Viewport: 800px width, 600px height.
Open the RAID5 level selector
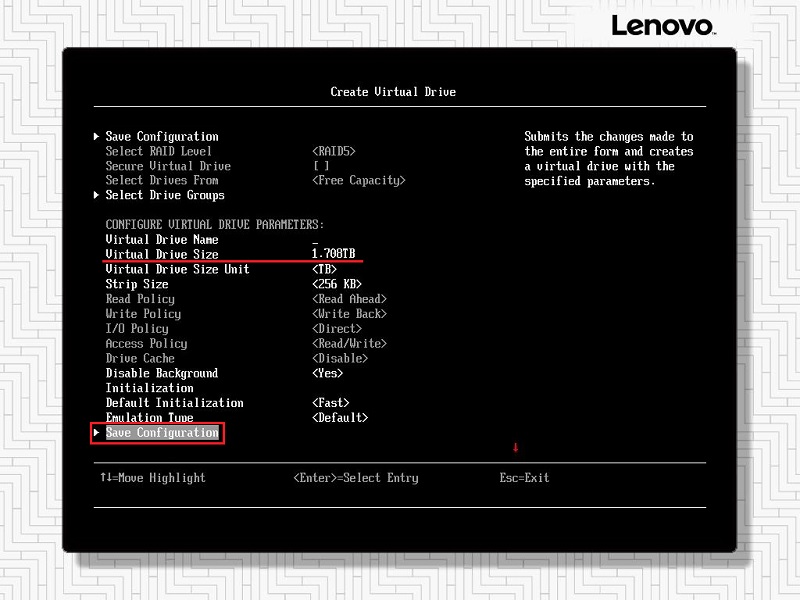pos(334,152)
